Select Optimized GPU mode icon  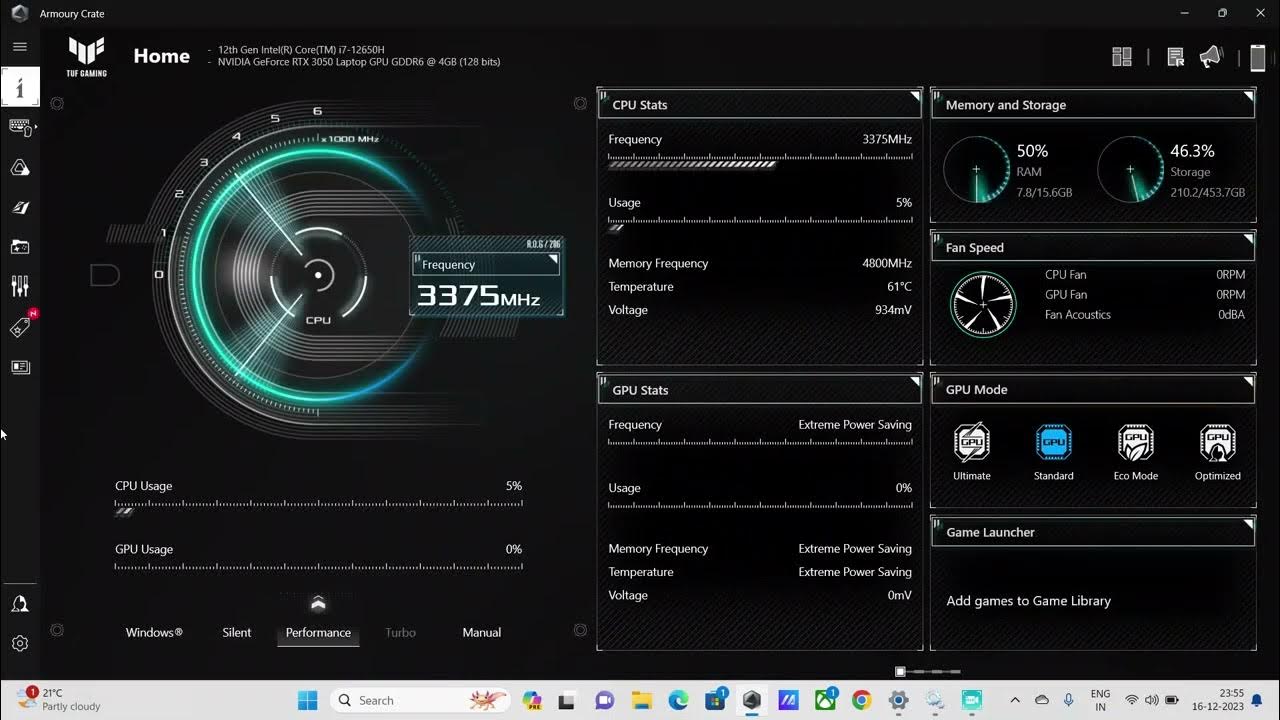(x=1217, y=442)
